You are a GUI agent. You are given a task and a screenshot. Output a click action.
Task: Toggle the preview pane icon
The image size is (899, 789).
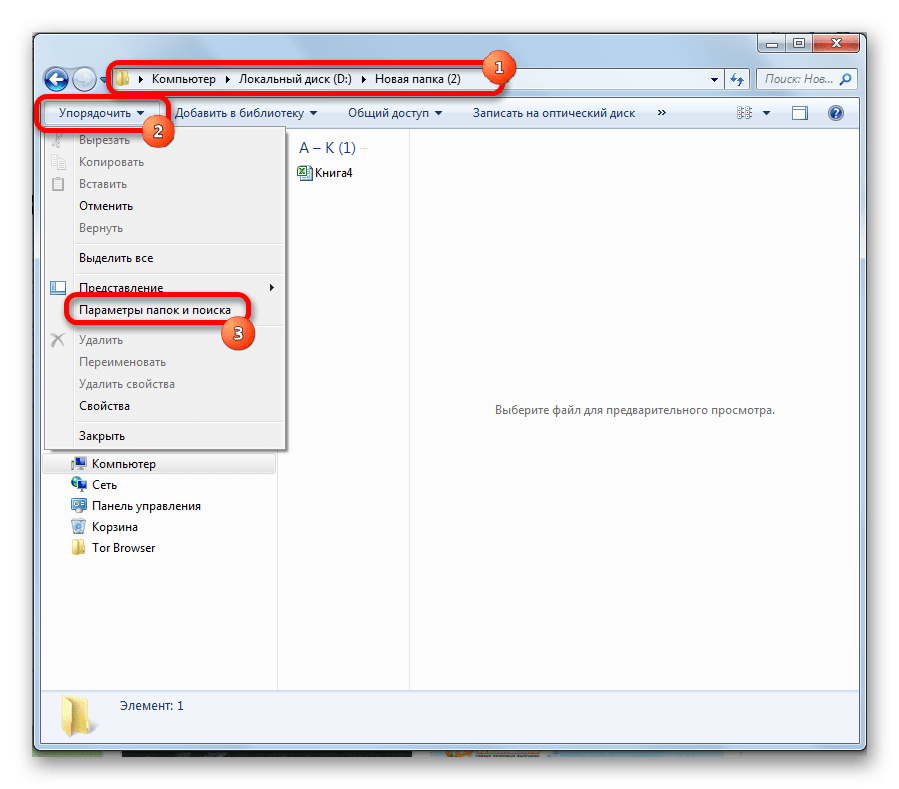coord(799,113)
